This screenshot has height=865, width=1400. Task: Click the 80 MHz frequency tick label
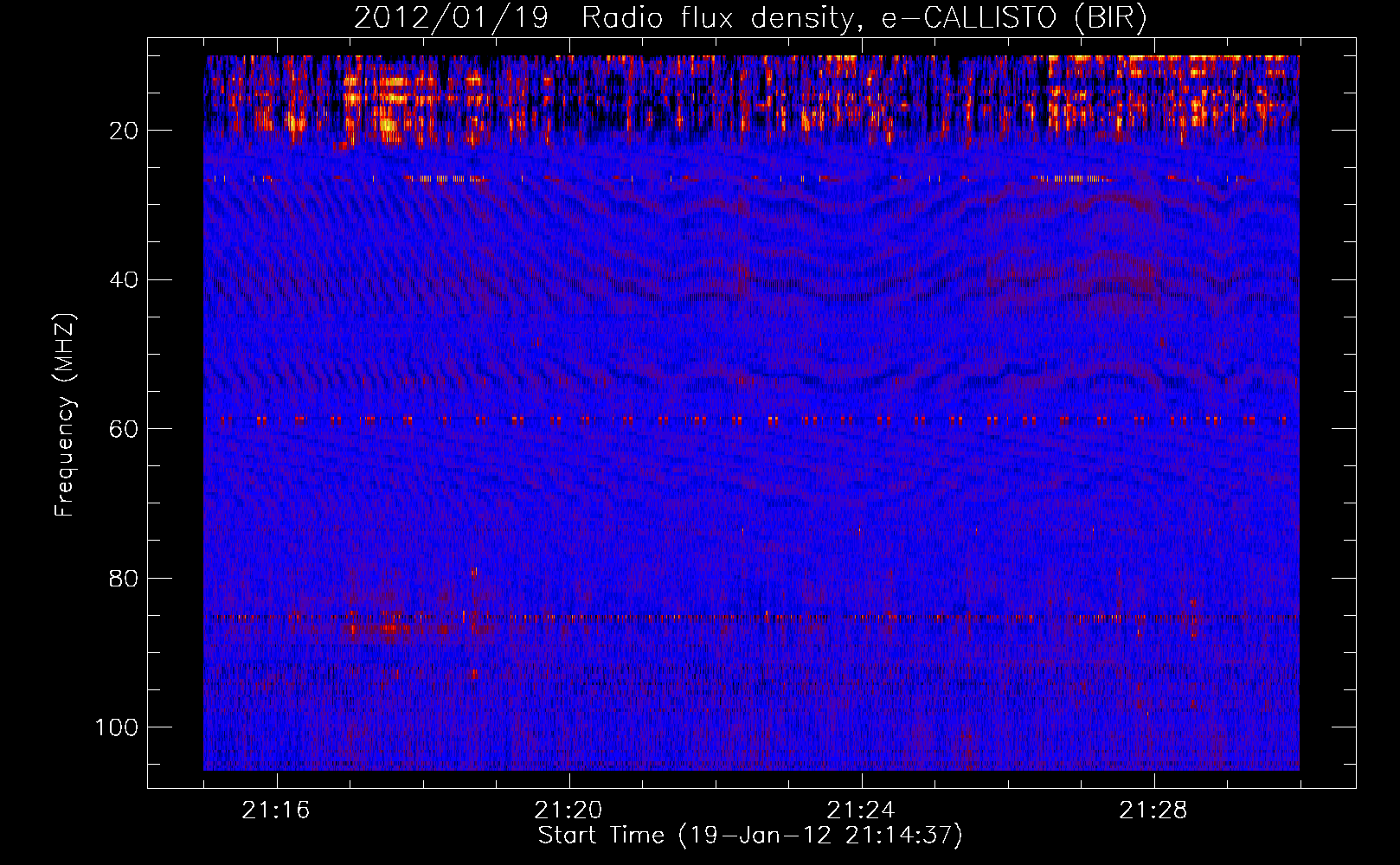click(124, 579)
